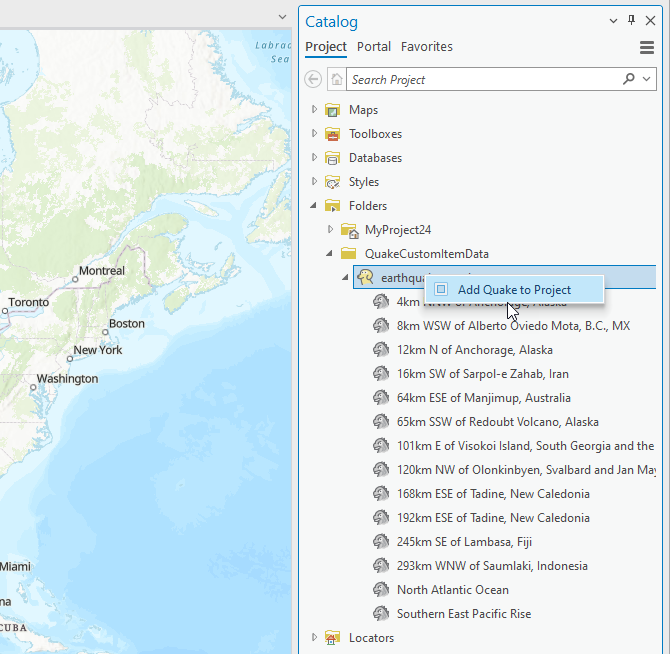Choose Add Quake to Project menu entry
Image resolution: width=670 pixels, height=654 pixels.
click(x=514, y=290)
